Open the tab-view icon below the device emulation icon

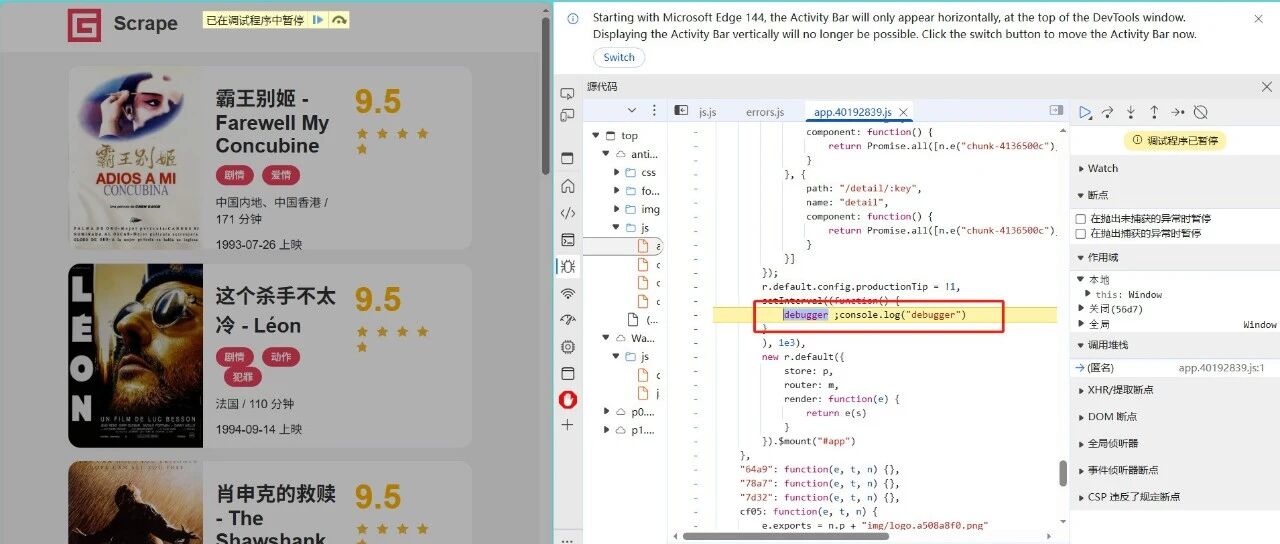pyautogui.click(x=567, y=159)
